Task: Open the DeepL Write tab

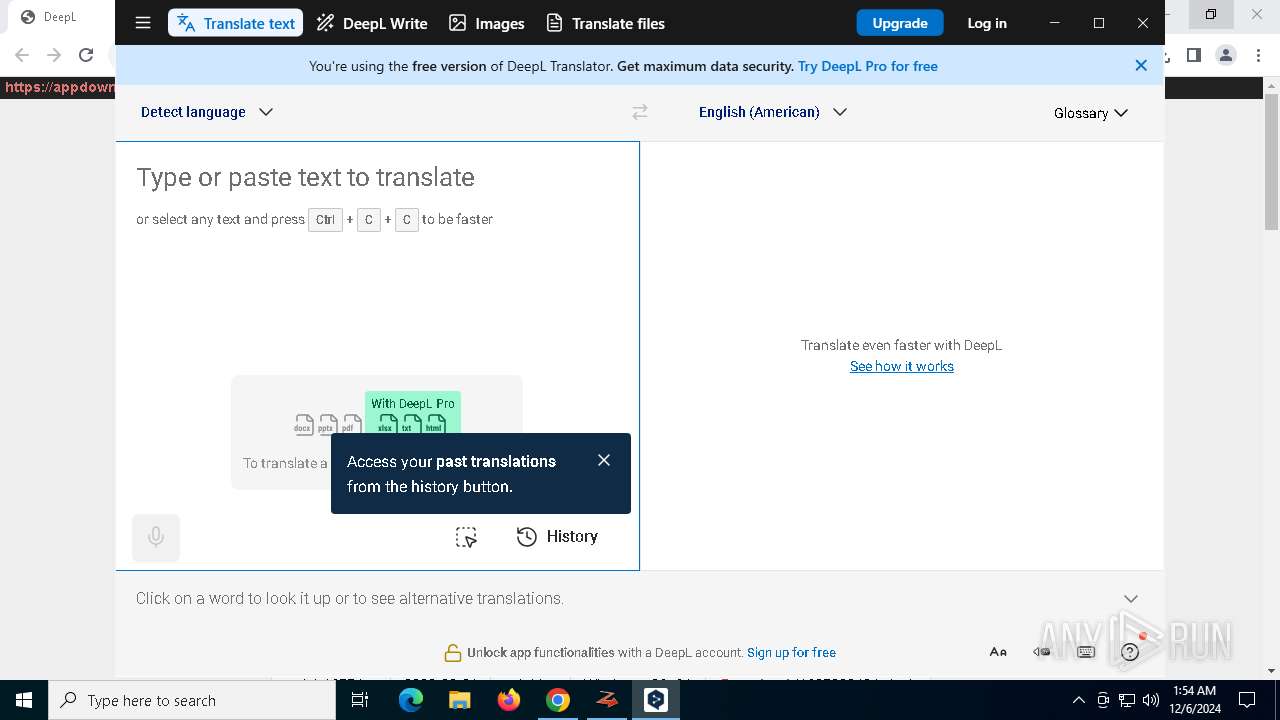Action: 371,23
